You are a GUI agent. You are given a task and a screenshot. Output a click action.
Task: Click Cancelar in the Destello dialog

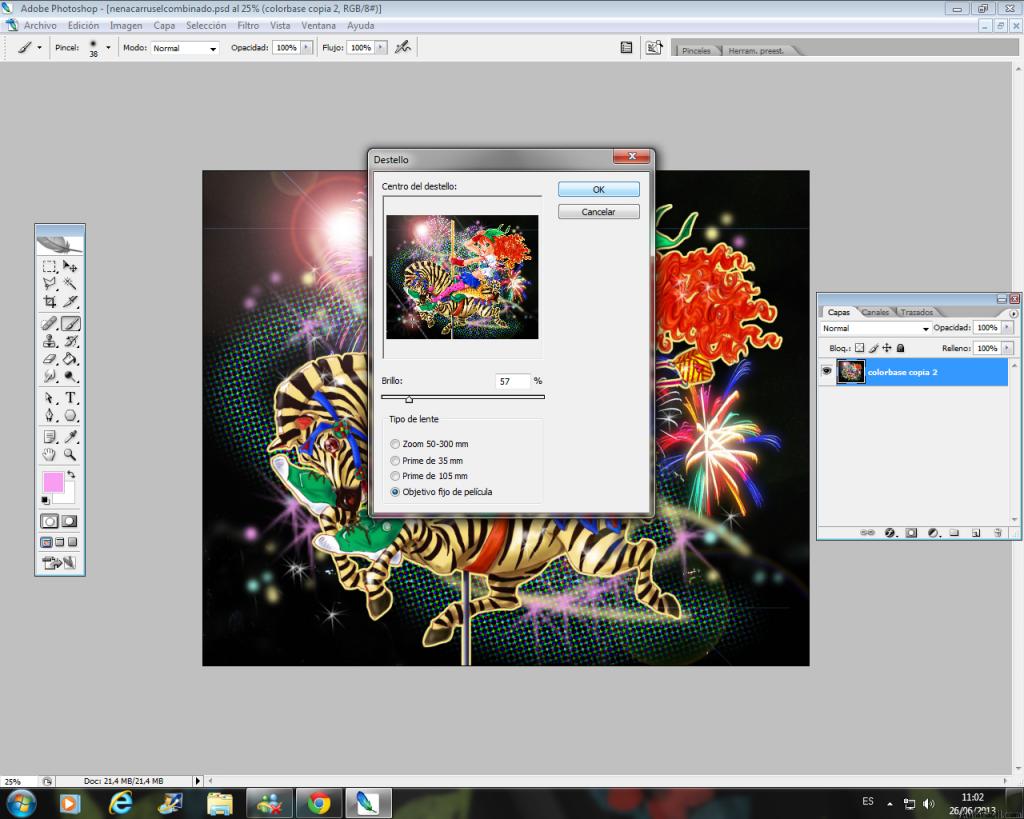(x=599, y=212)
